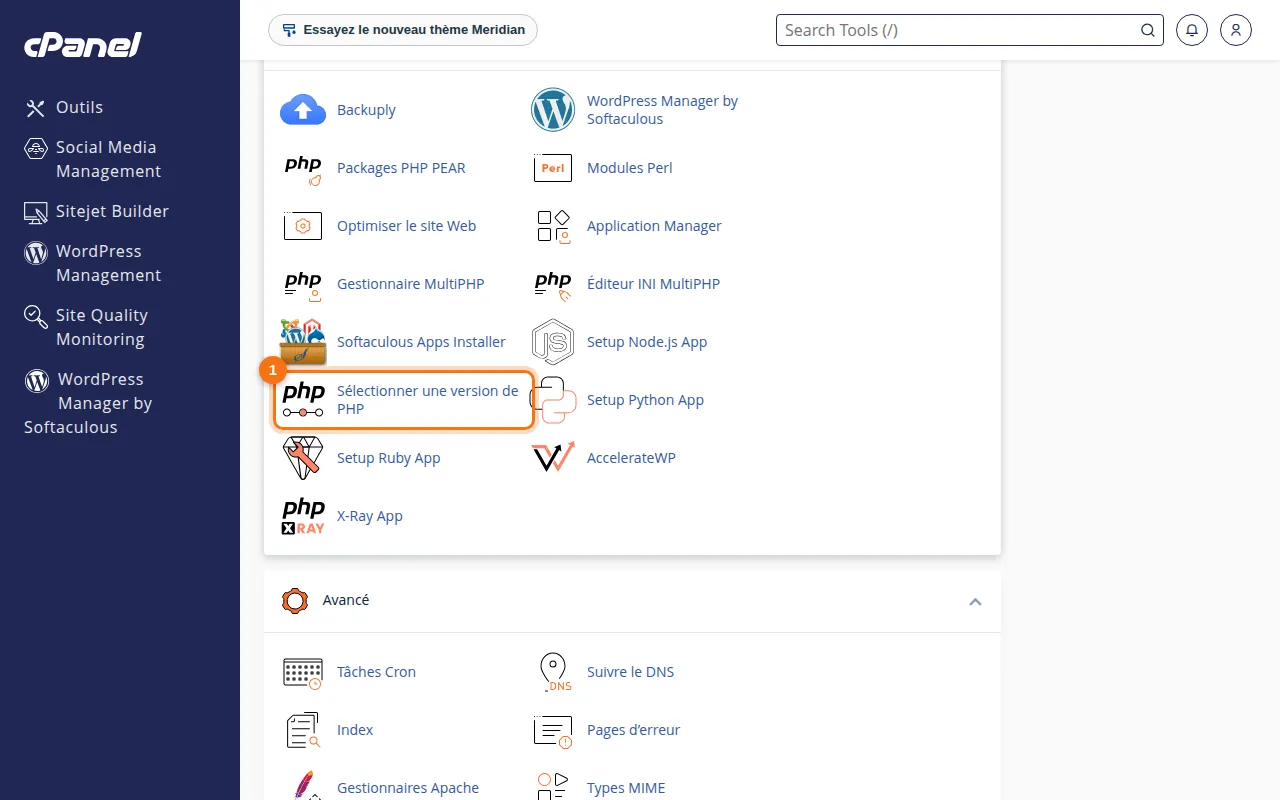Open sidebar WordPress Manager by Softaculous

pyautogui.click(x=88, y=403)
